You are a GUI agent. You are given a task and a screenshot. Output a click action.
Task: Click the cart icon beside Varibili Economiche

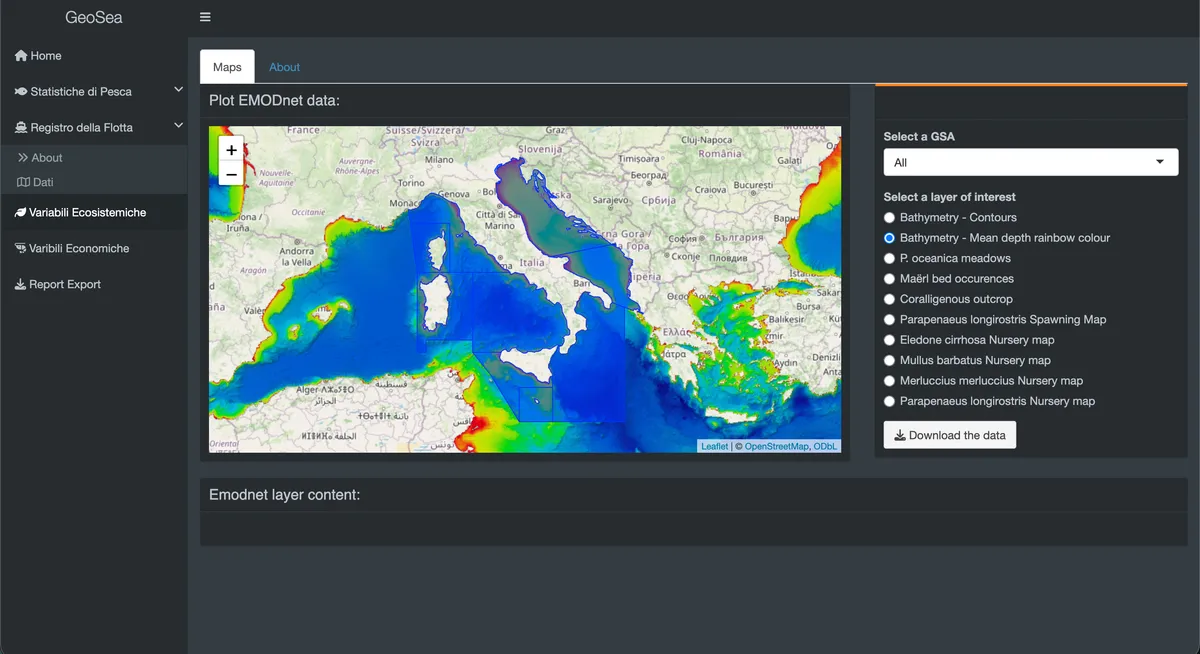(x=20, y=249)
